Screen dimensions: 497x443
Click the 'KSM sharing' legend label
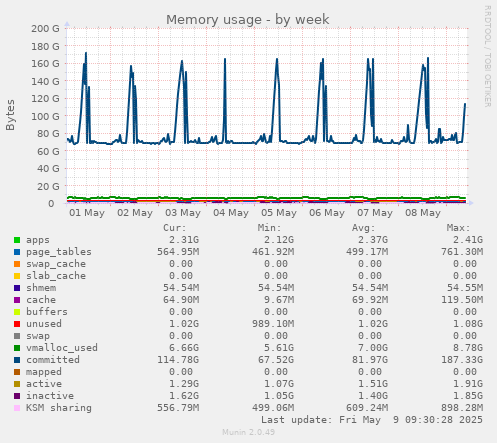[59, 408]
